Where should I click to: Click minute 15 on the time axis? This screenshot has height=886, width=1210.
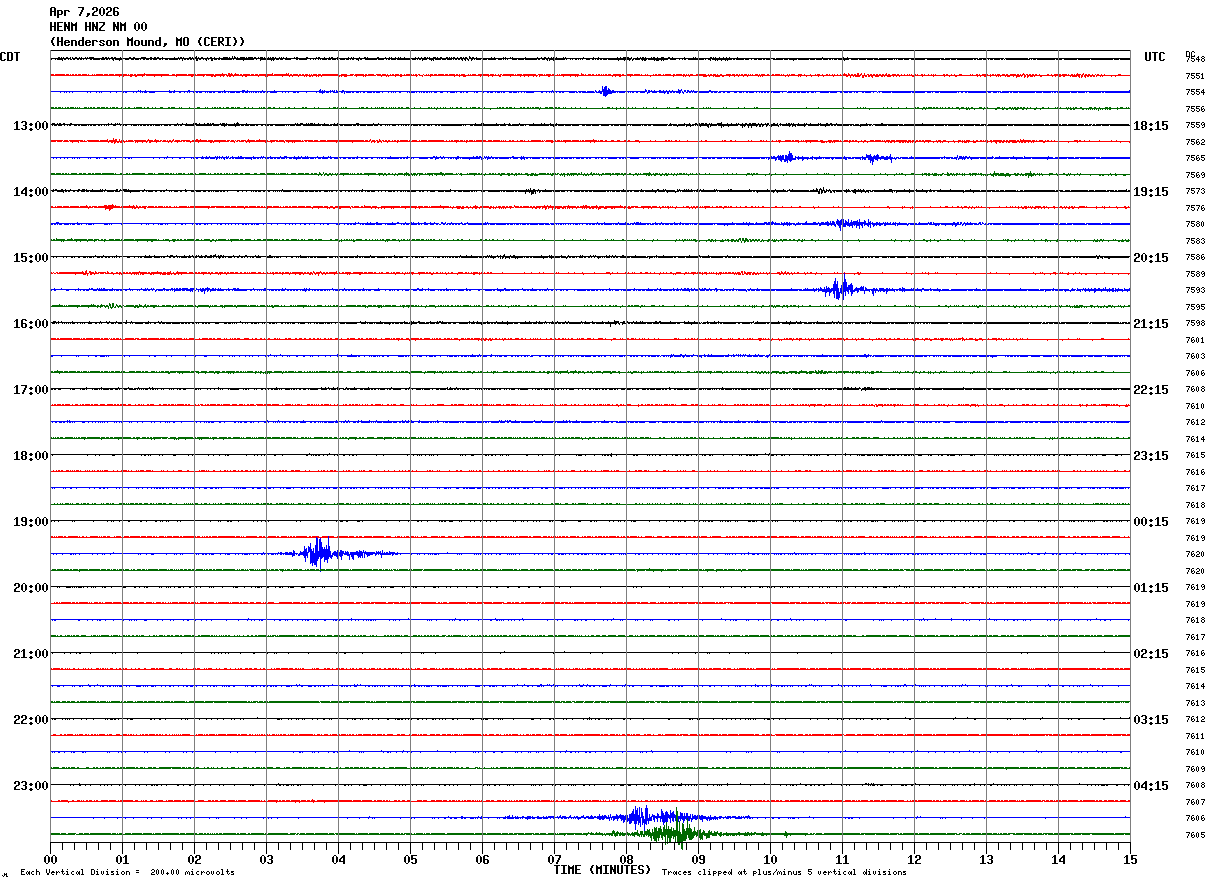click(x=1130, y=859)
